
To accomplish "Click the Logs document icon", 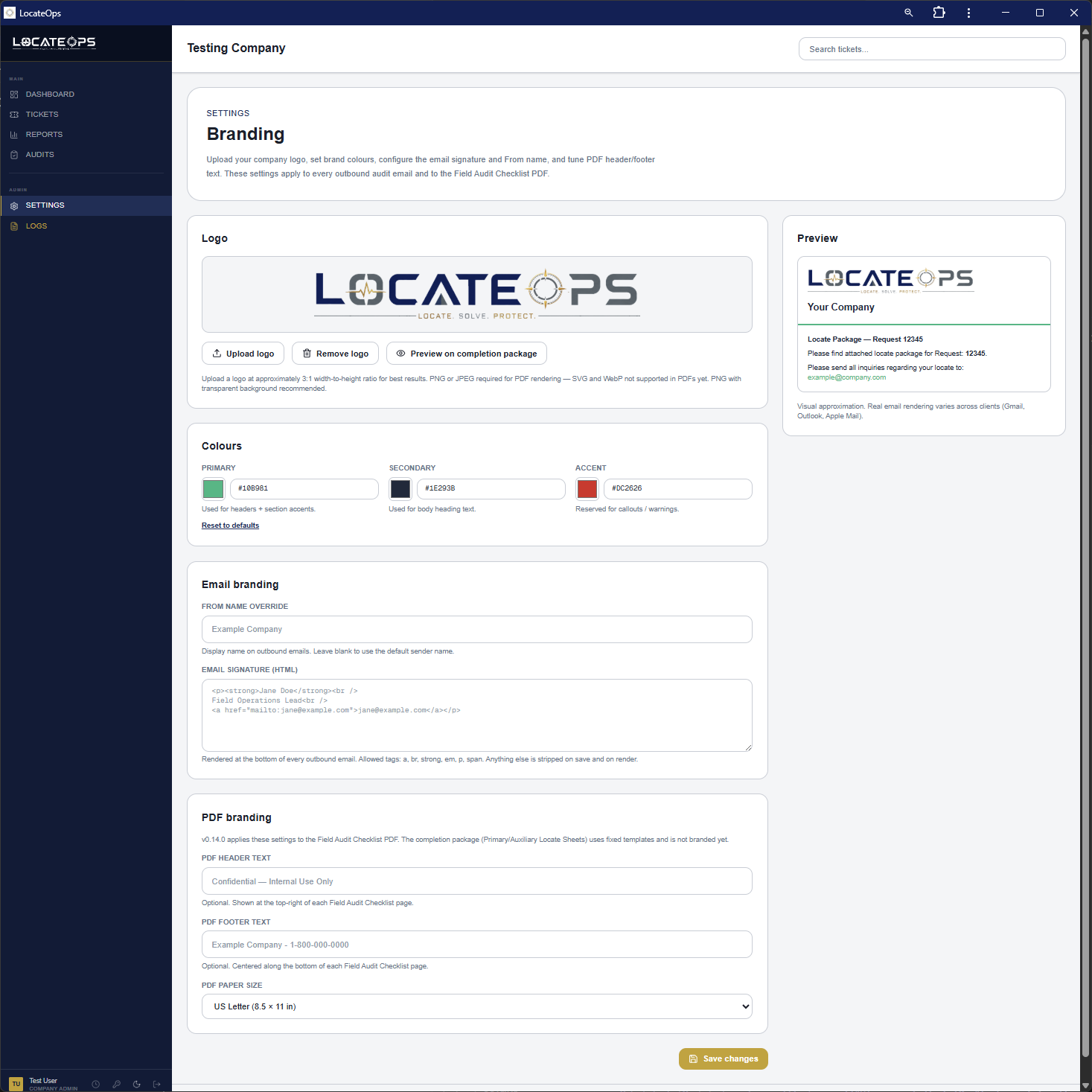I will coord(14,226).
